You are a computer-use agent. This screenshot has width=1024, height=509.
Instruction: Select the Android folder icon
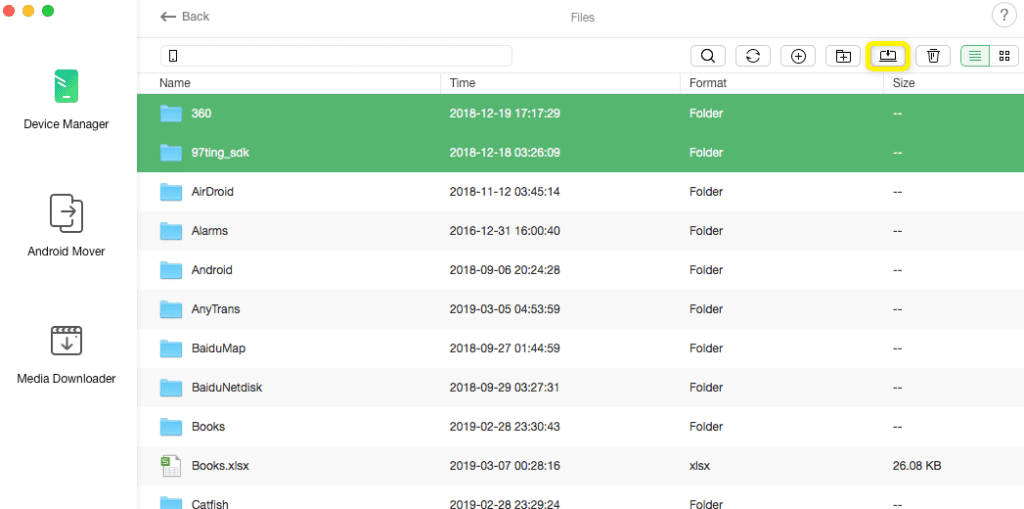pyautogui.click(x=170, y=270)
